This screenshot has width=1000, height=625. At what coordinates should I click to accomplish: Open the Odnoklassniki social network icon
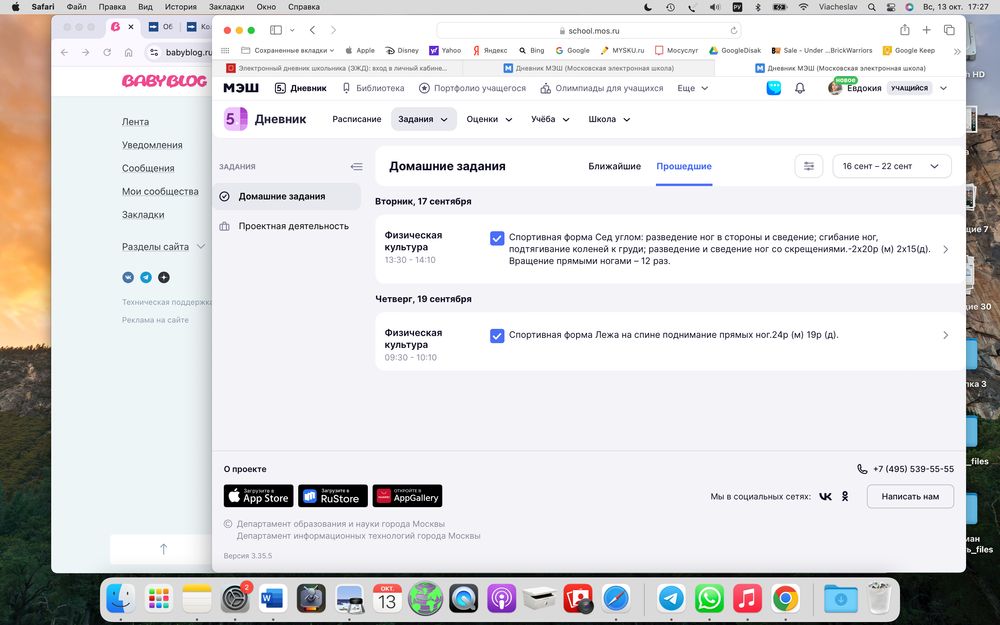coord(845,496)
